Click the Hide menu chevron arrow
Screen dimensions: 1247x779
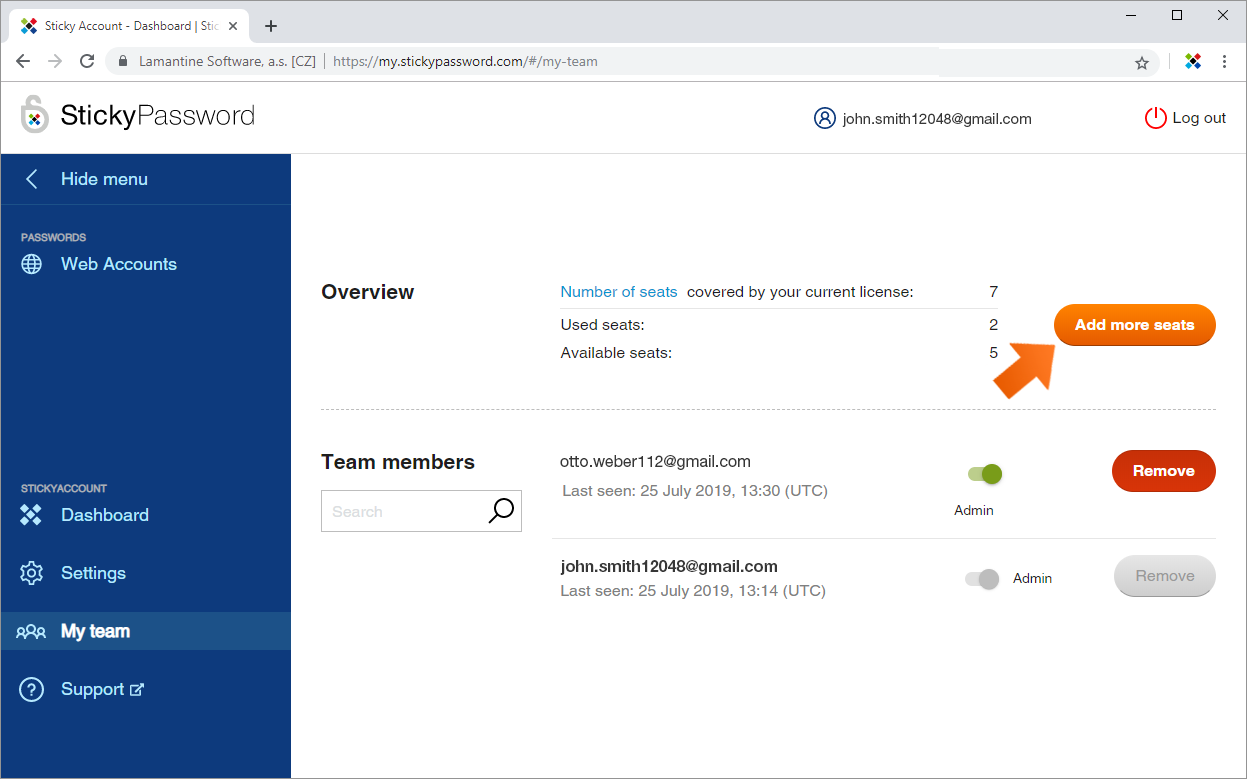pos(31,179)
